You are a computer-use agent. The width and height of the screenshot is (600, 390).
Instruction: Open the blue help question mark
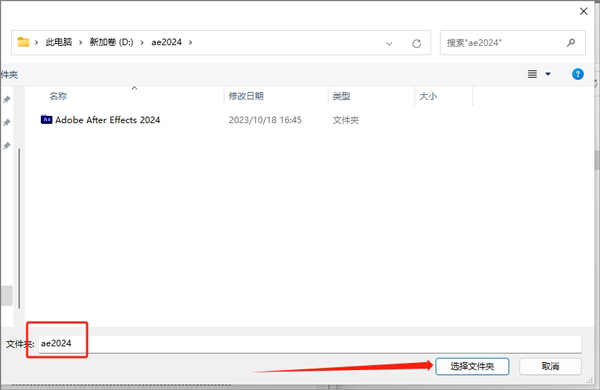[x=578, y=74]
